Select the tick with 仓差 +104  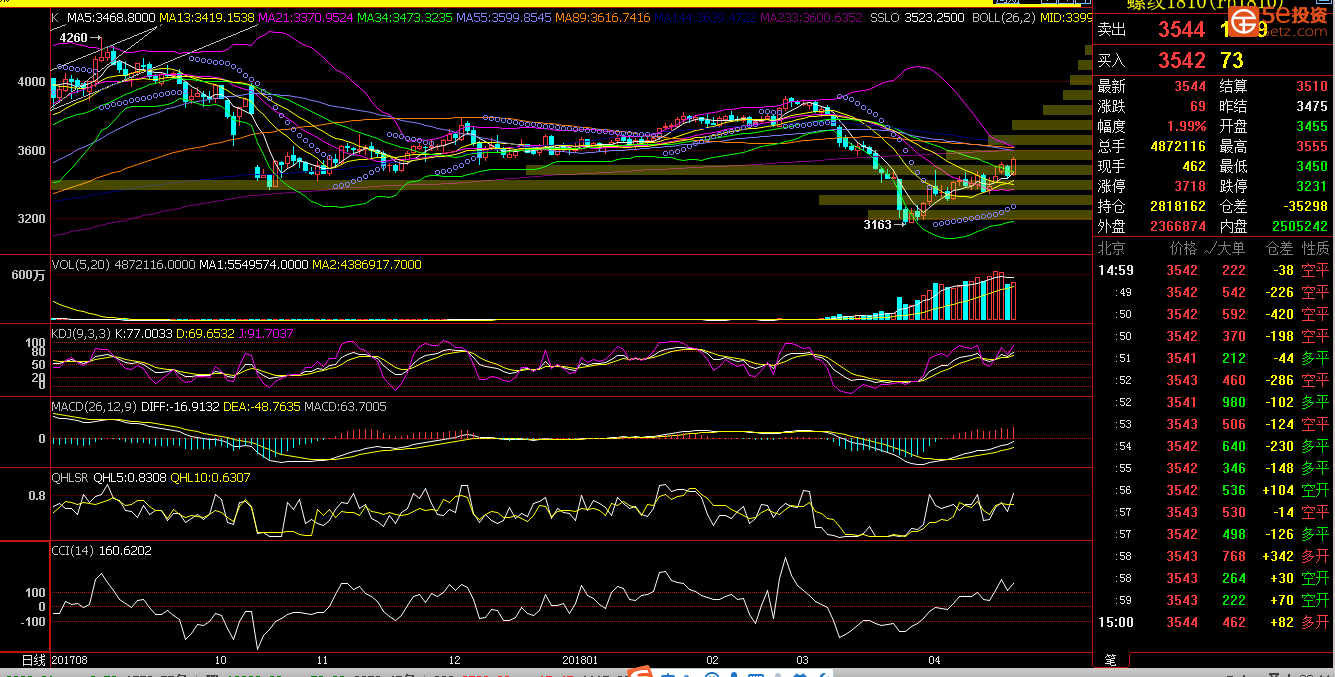click(x=1214, y=490)
